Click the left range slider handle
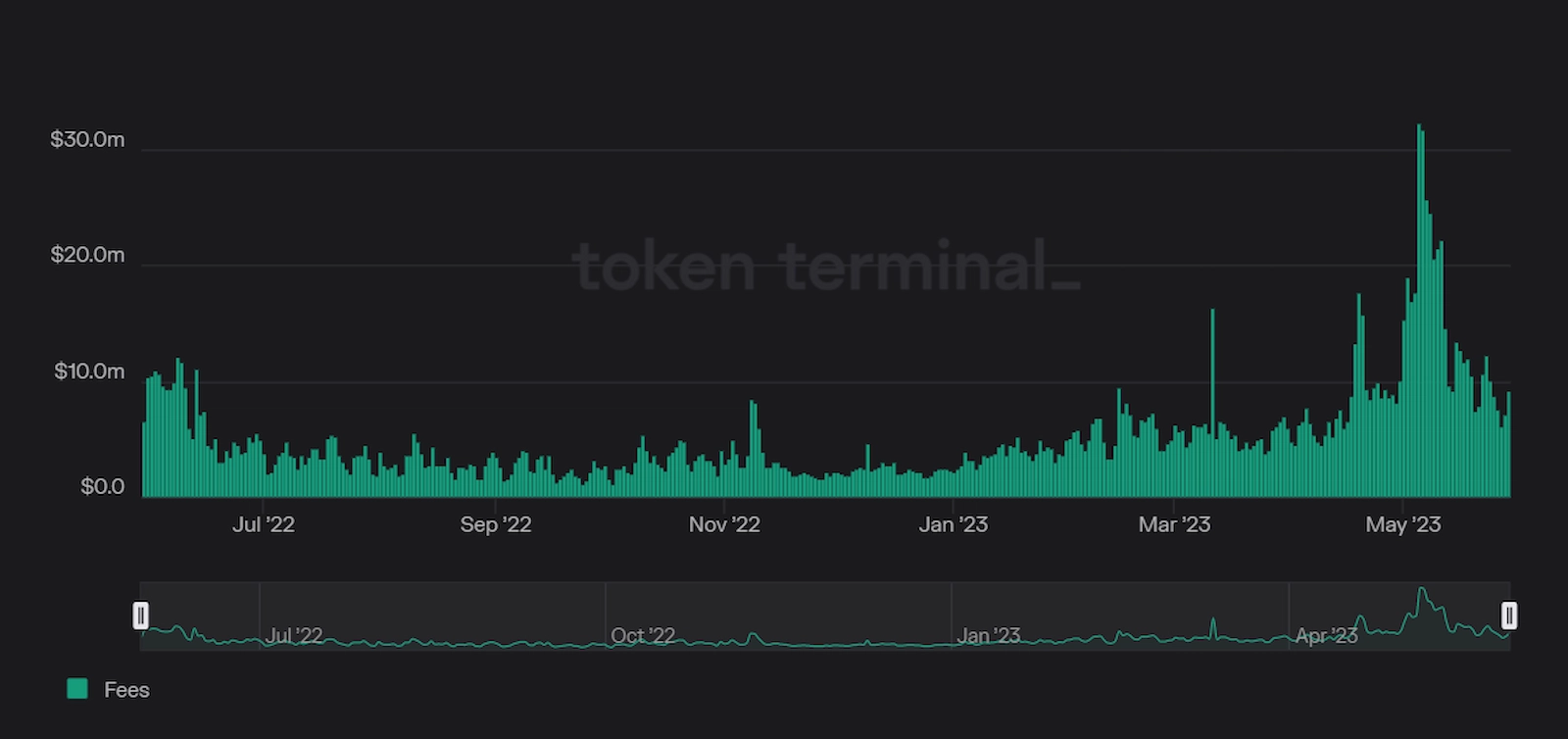The height and width of the screenshot is (739, 1568). click(x=141, y=616)
